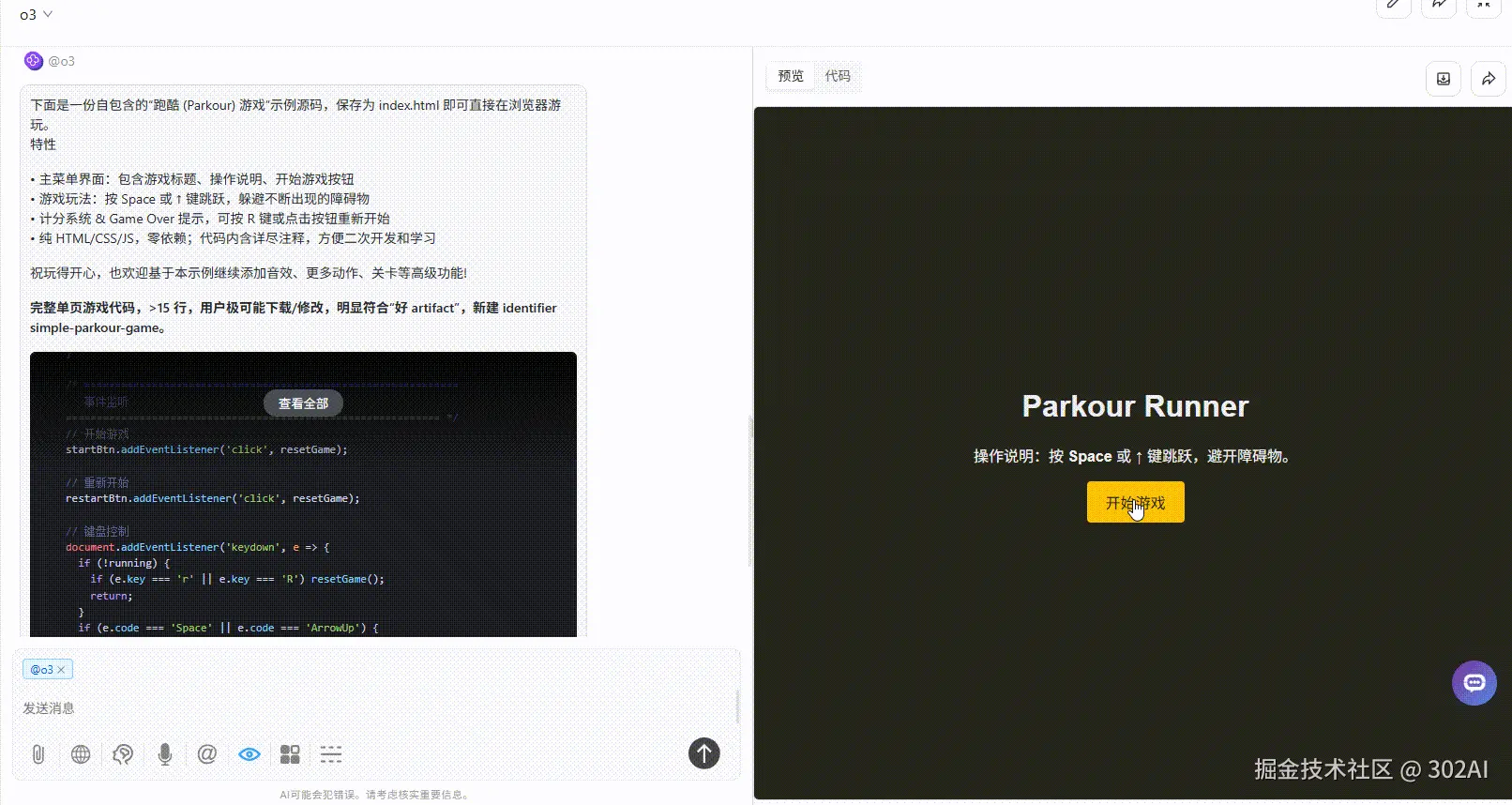The image size is (1512, 805).
Task: Open the o3 model selector dropdown
Action: pos(36,14)
